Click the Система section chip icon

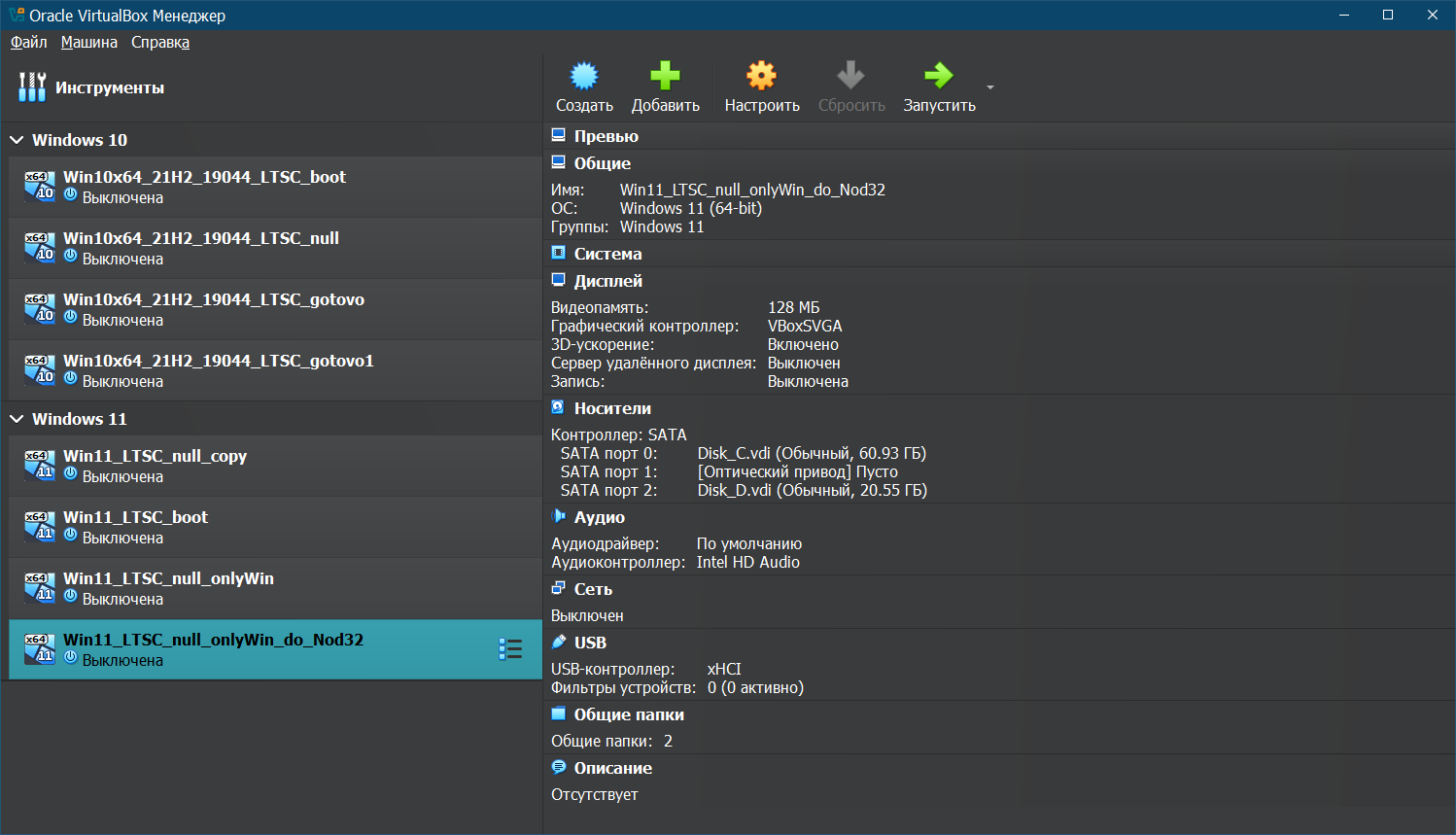[x=558, y=253]
